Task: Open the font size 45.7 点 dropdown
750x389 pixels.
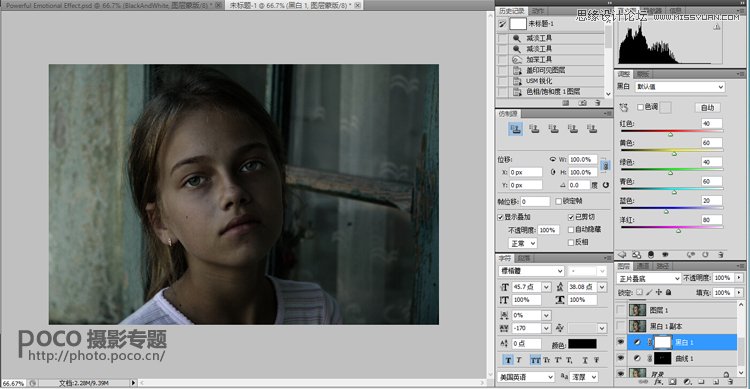Action: (546, 287)
